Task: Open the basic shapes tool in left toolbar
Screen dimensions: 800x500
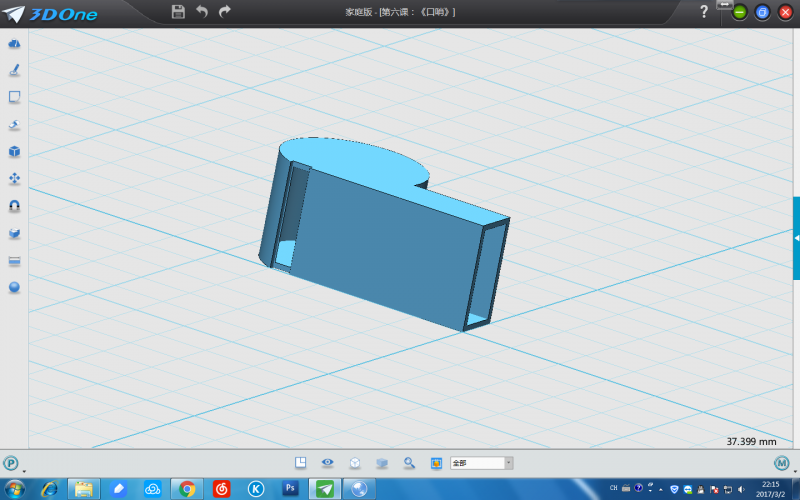Action: point(14,44)
